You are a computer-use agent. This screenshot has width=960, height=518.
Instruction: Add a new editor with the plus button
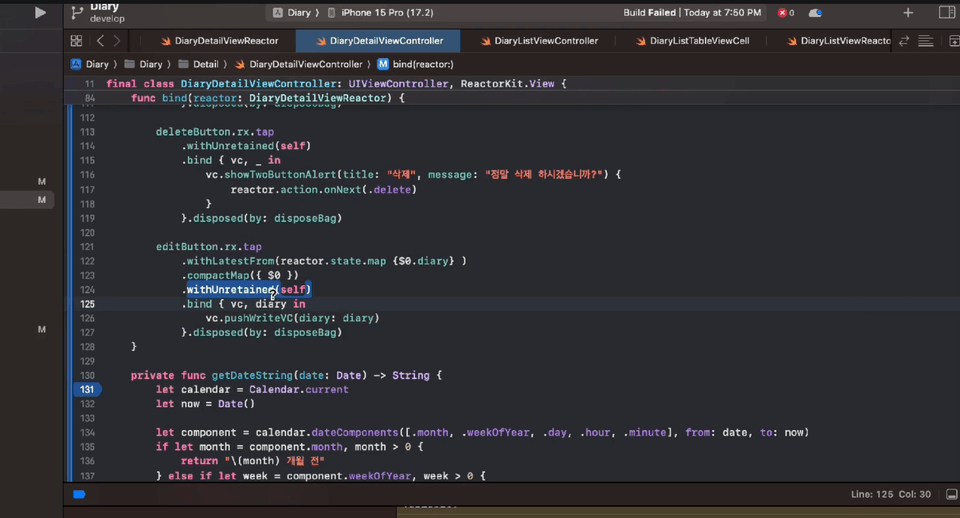[908, 12]
